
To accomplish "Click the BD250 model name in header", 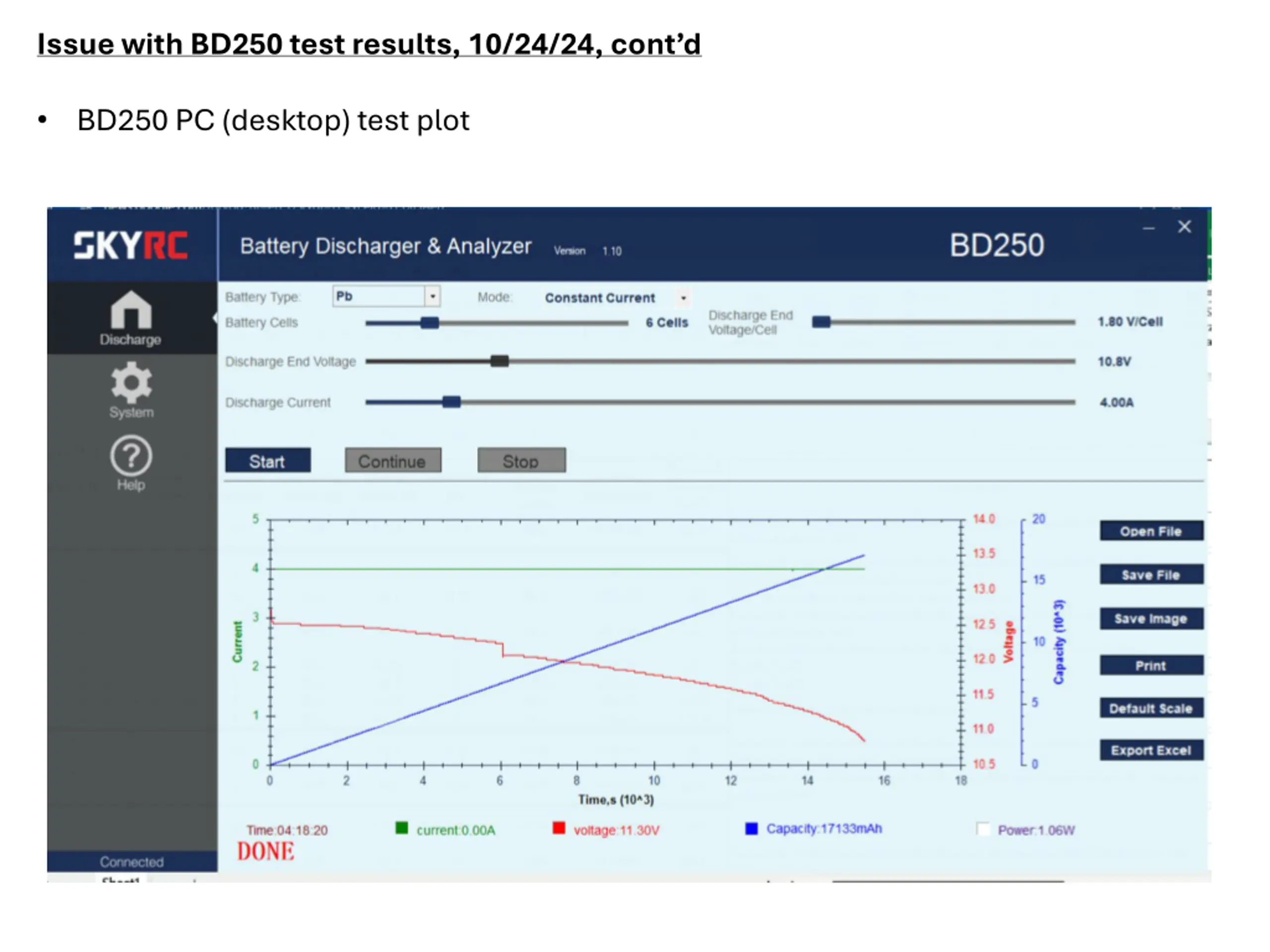I will point(997,245).
